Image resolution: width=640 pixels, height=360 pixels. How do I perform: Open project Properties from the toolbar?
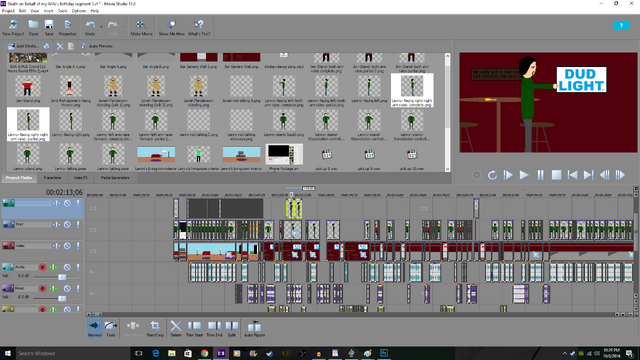coord(67,28)
